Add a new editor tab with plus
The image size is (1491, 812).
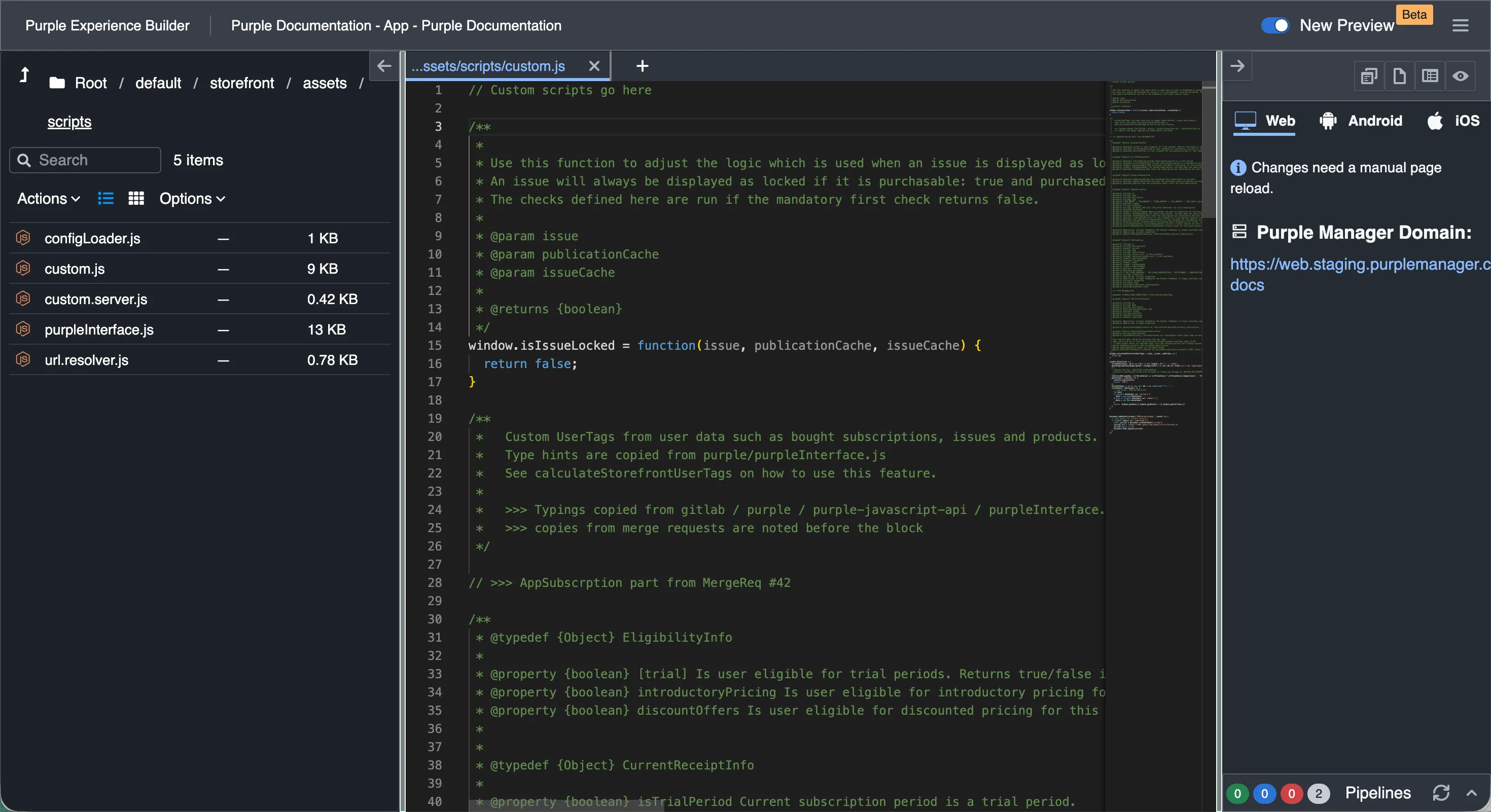[642, 66]
